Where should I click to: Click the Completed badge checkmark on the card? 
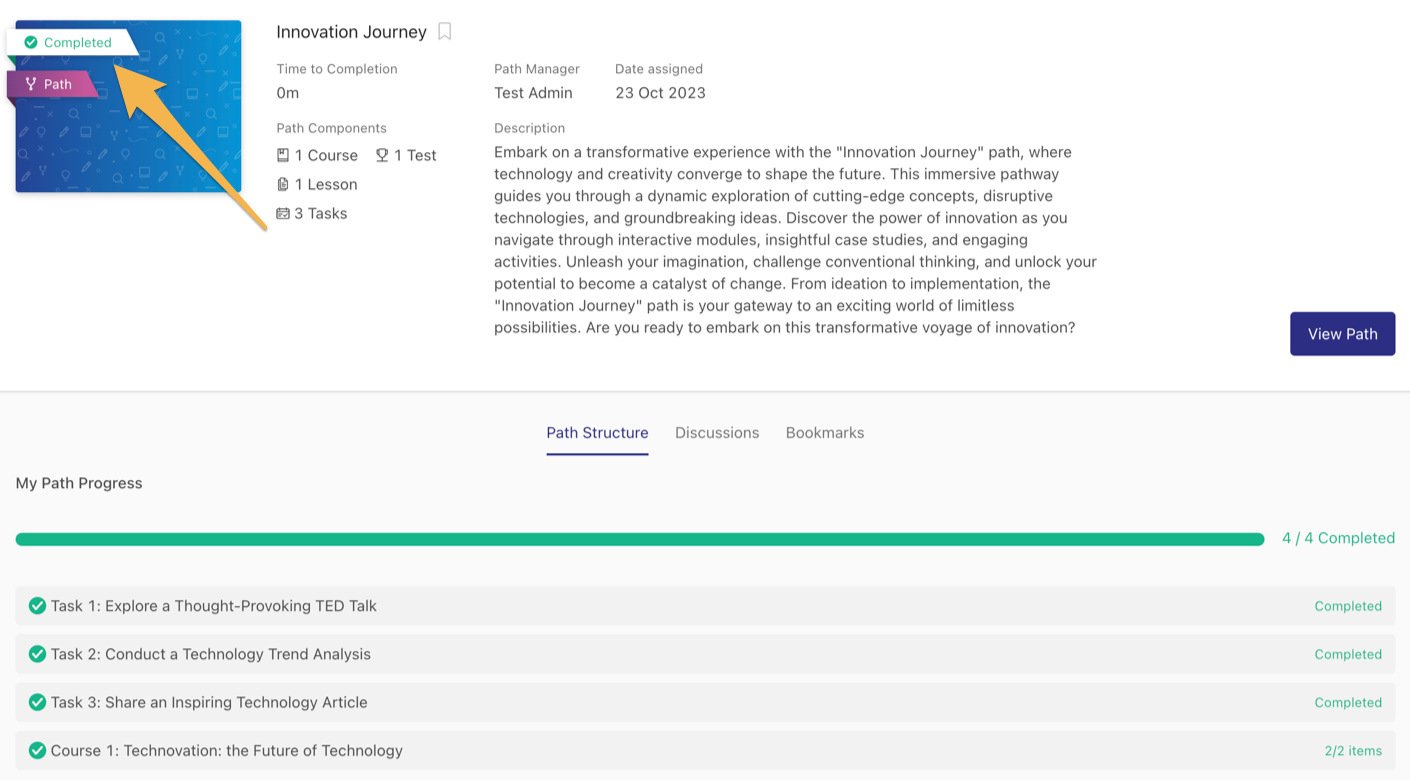pos(31,42)
